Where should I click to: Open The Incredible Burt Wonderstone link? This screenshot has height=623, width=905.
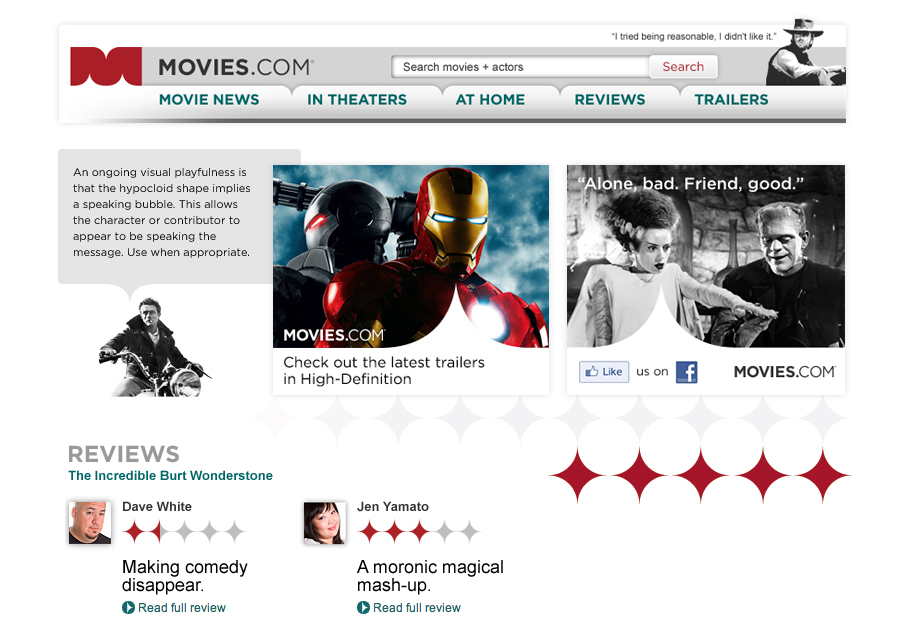point(170,476)
